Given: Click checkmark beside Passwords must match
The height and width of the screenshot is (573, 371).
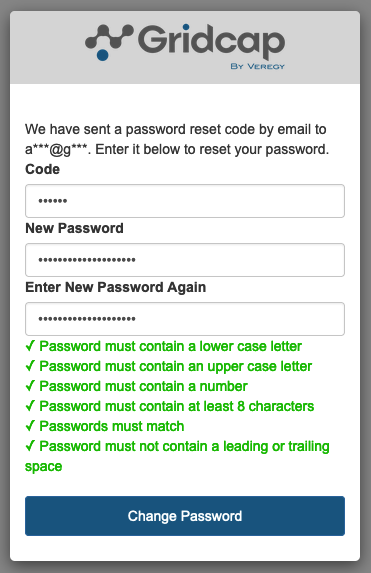Looking at the screenshot, I should 30,426.
